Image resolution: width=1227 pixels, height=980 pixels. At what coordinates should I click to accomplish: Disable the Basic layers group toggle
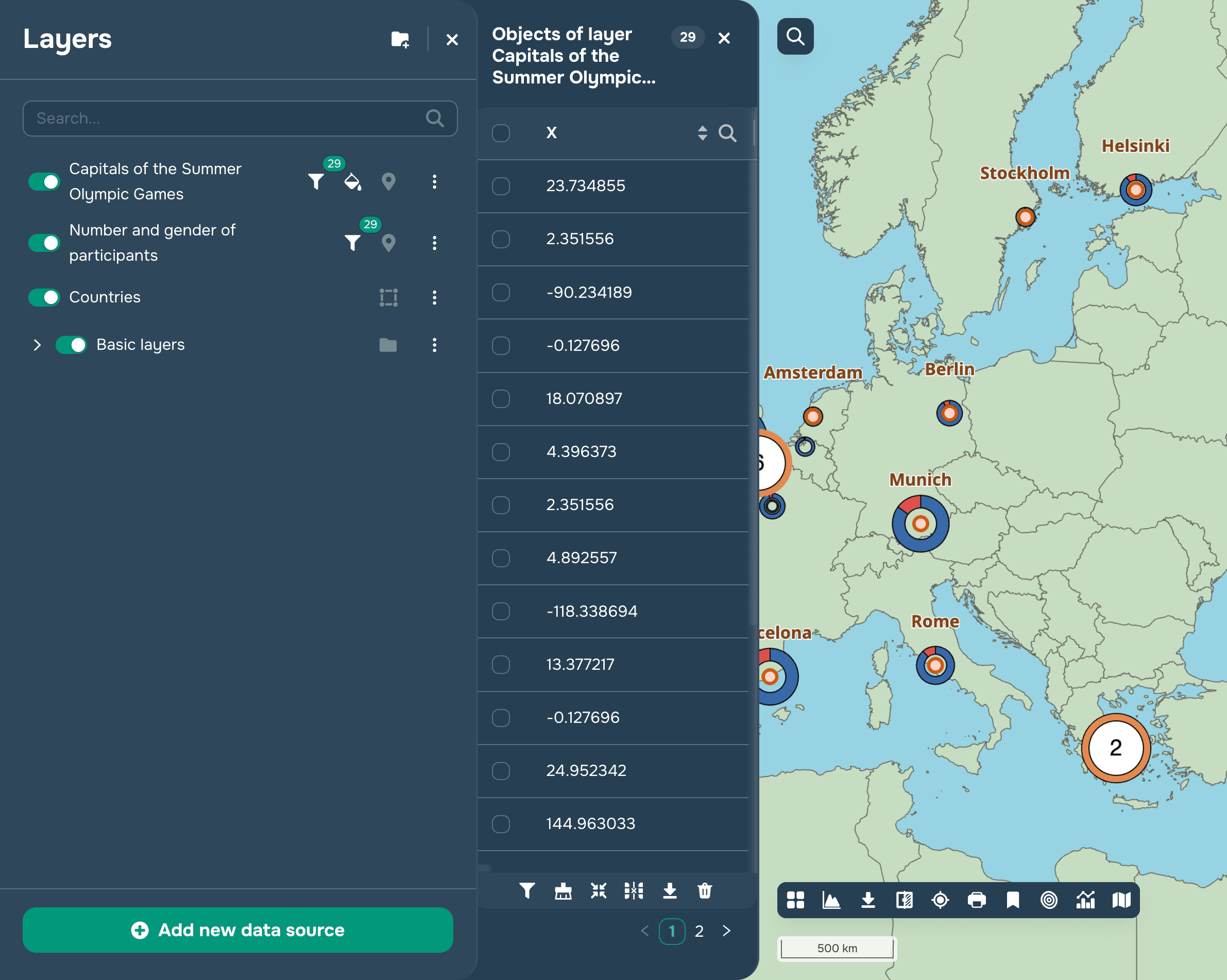71,345
